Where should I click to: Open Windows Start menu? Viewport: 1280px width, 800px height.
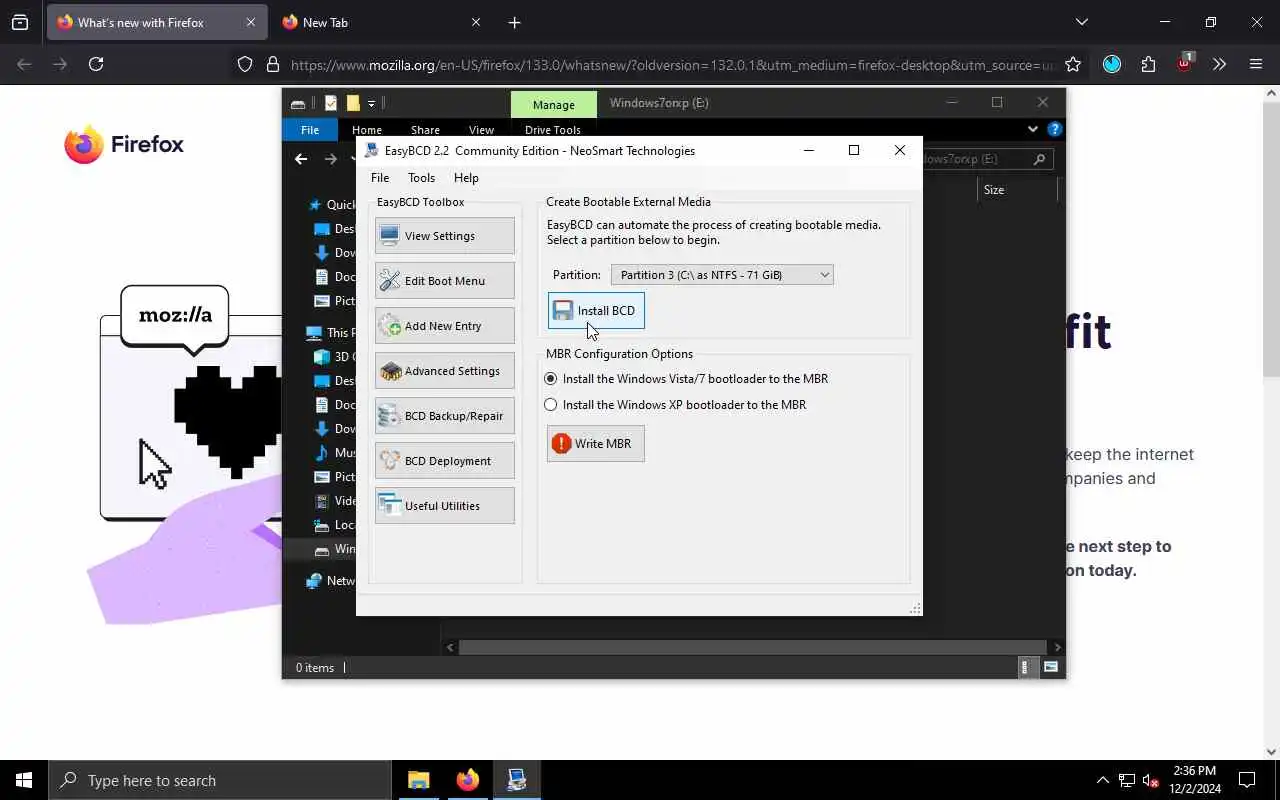[x=24, y=780]
